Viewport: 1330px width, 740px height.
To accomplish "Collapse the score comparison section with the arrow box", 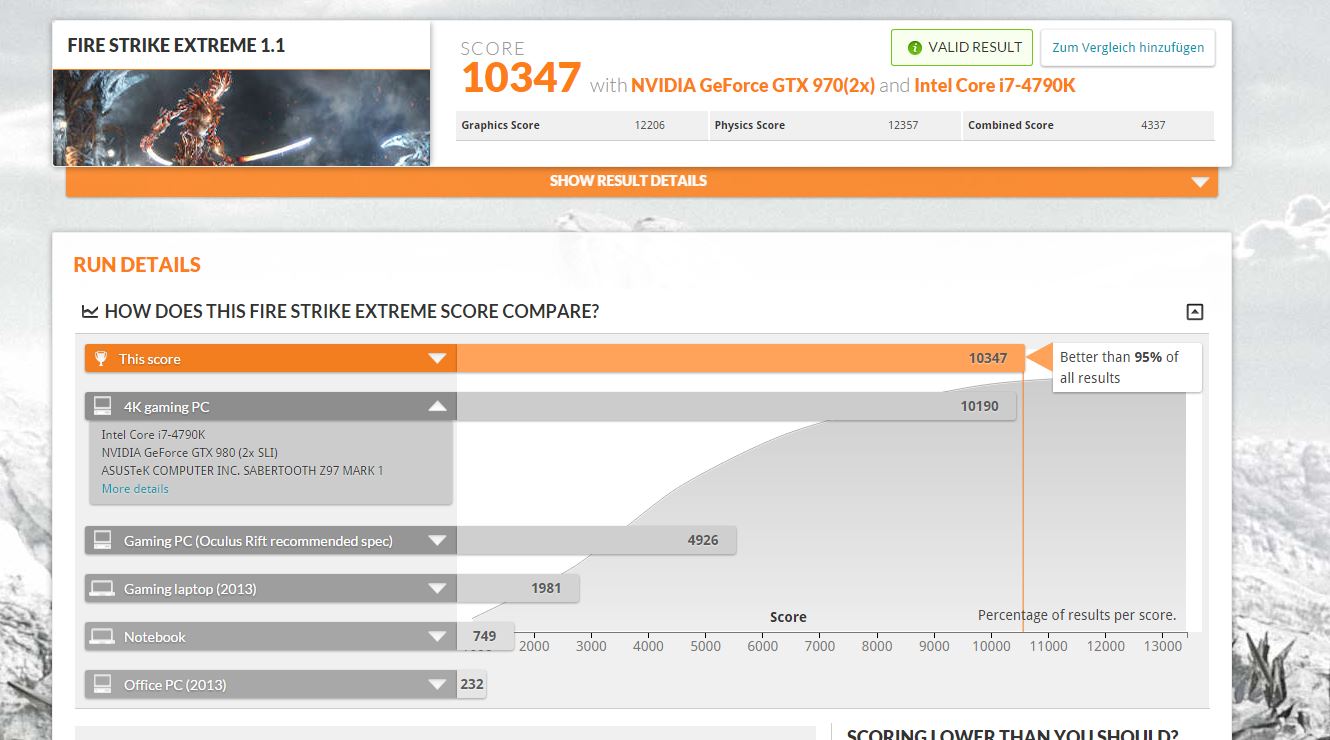I will 1194,312.
